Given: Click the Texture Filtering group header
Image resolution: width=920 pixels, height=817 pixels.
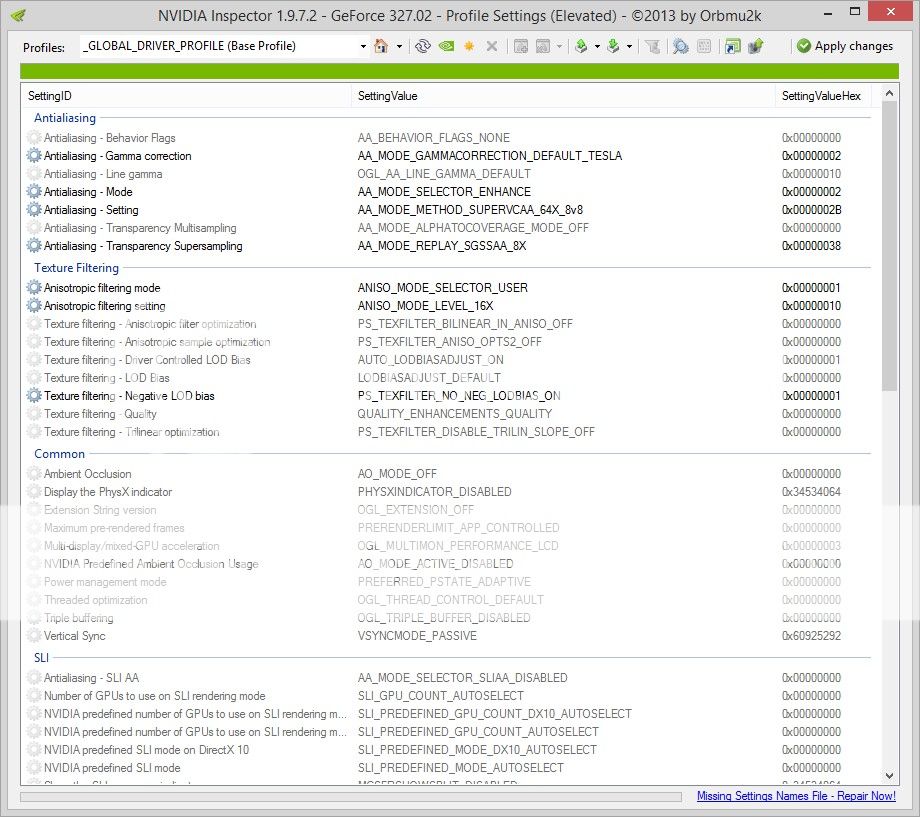Looking at the screenshot, I should tap(76, 268).
